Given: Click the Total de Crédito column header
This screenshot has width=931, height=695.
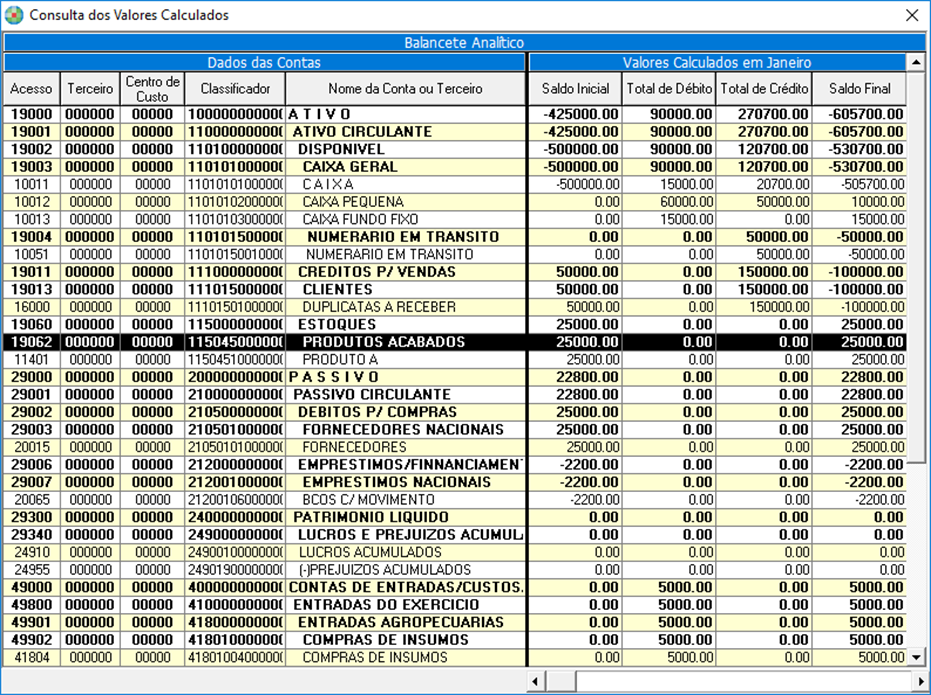Looking at the screenshot, I should pyautogui.click(x=764, y=89).
